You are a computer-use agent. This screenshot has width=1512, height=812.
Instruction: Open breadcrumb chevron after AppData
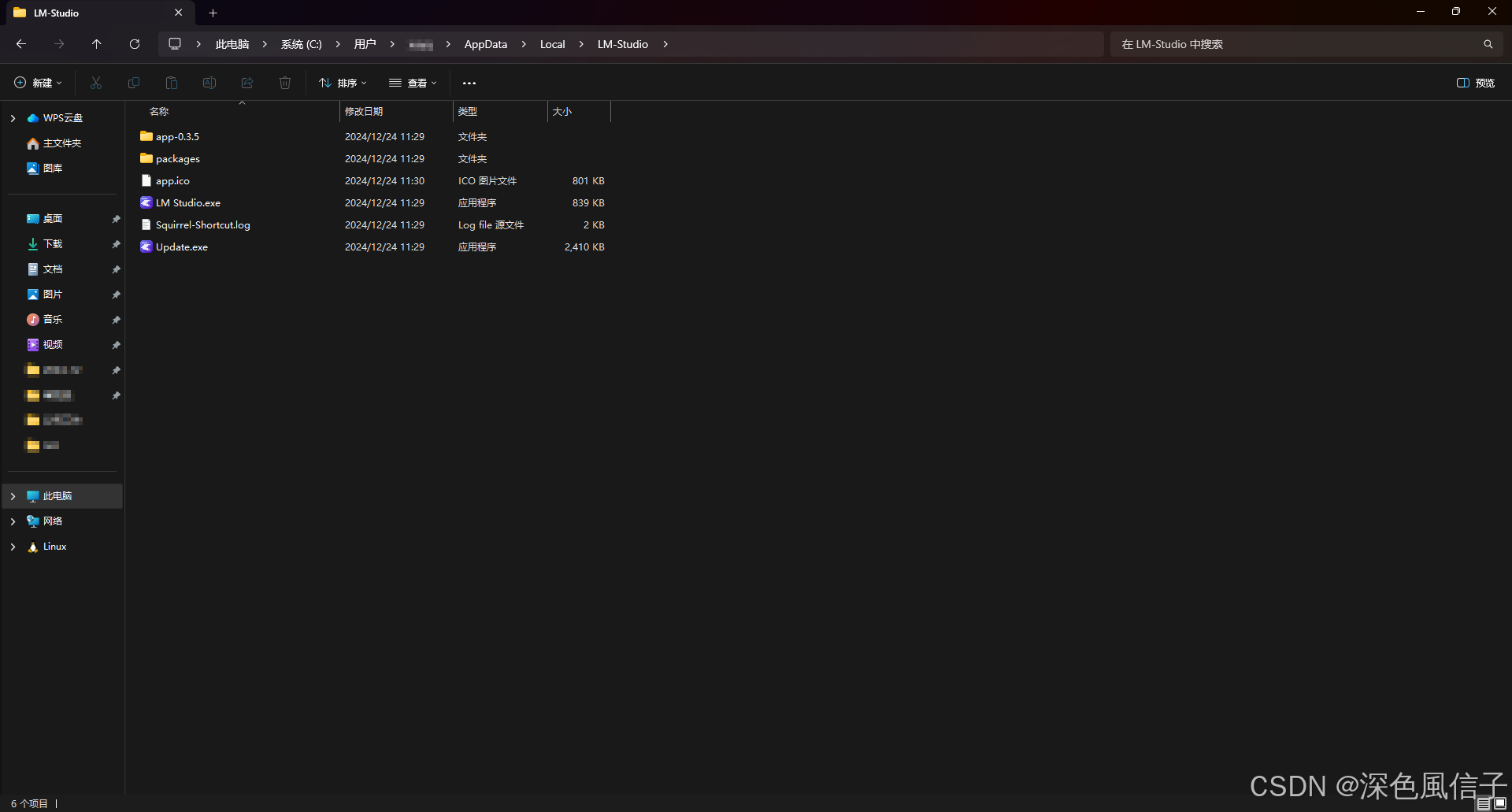tap(524, 44)
